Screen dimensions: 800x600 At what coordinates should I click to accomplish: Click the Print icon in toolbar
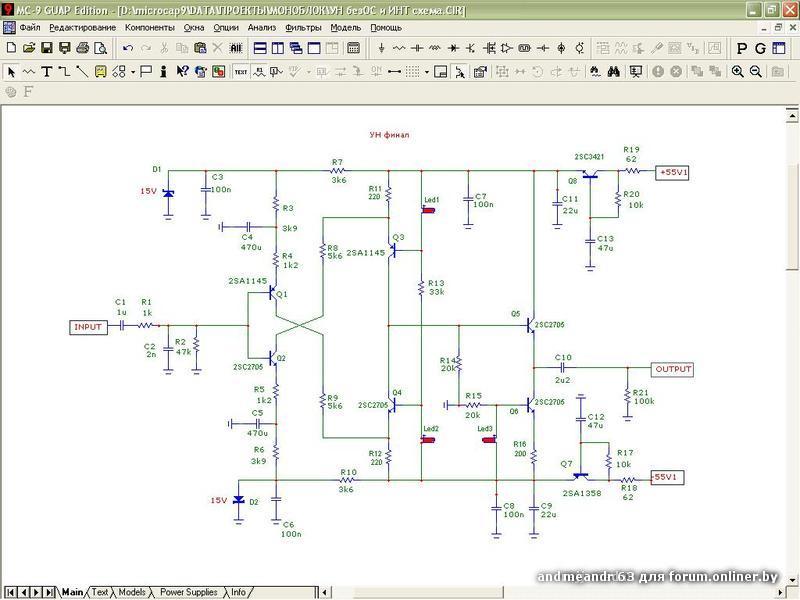tap(80, 48)
